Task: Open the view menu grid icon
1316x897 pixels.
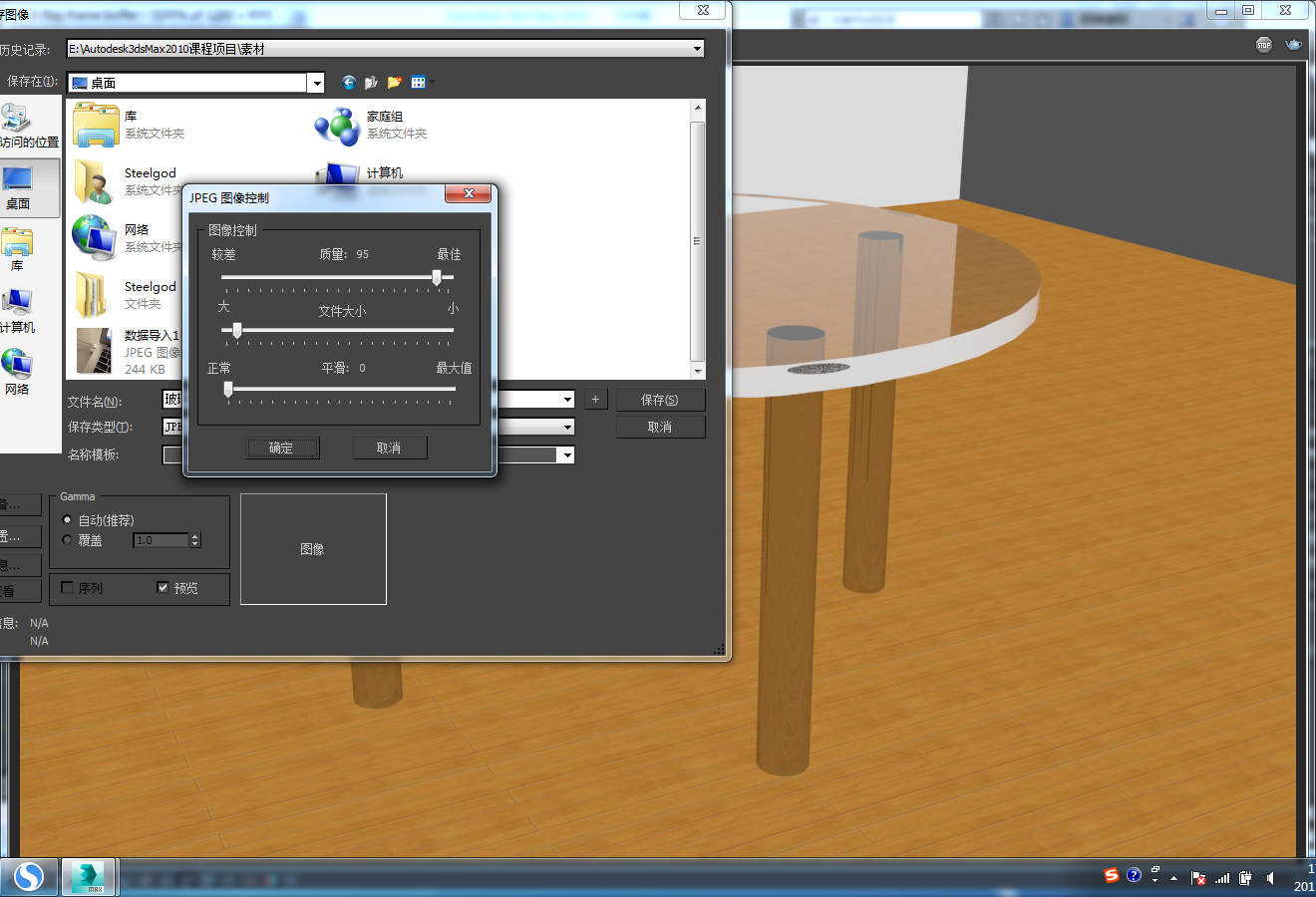Action: pyautogui.click(x=419, y=83)
